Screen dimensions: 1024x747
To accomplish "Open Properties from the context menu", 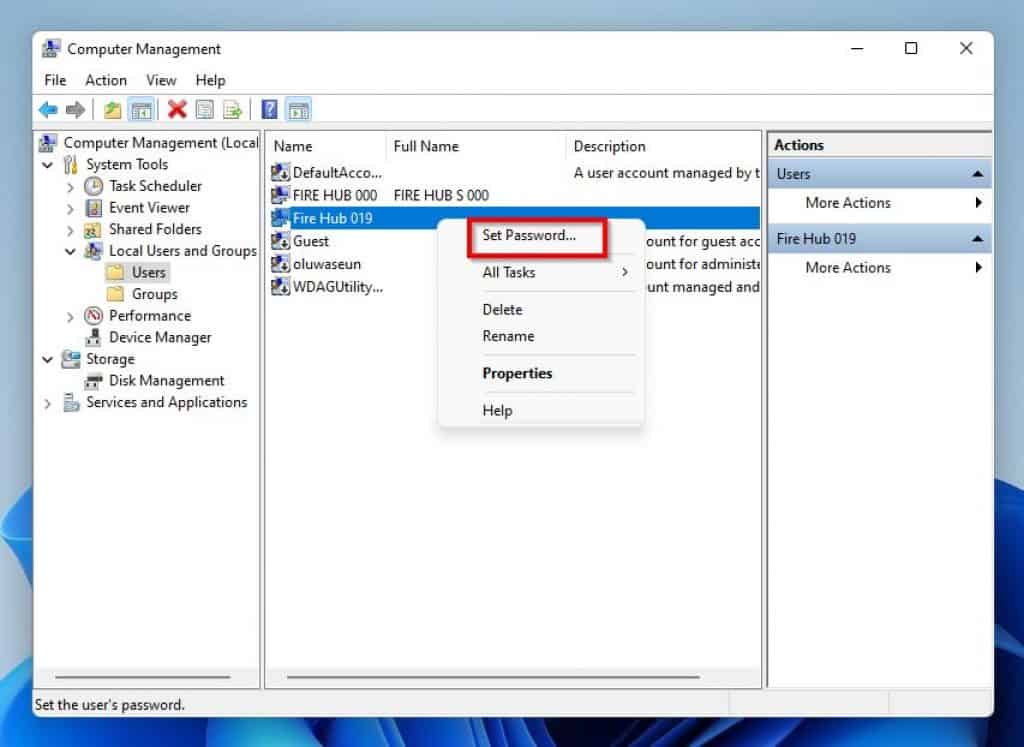I will click(517, 373).
